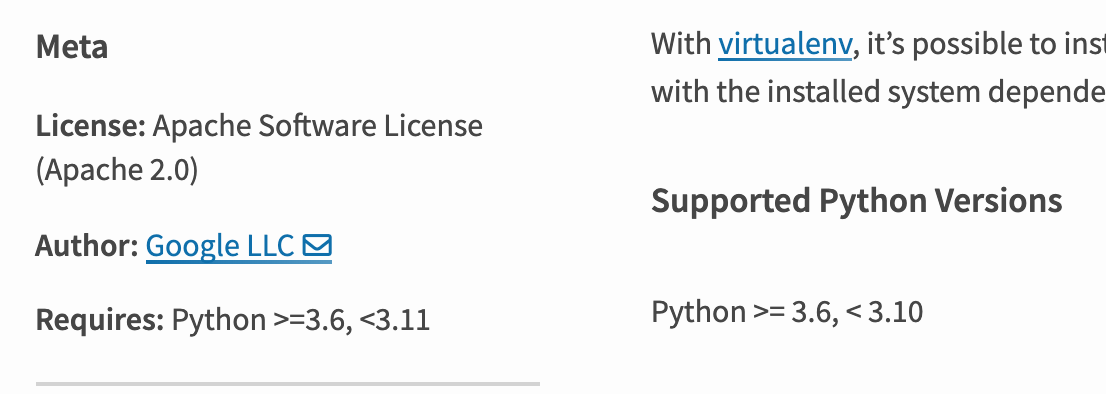Click the bold Author label
Screen dimensions: 1106x394
pos(87,246)
